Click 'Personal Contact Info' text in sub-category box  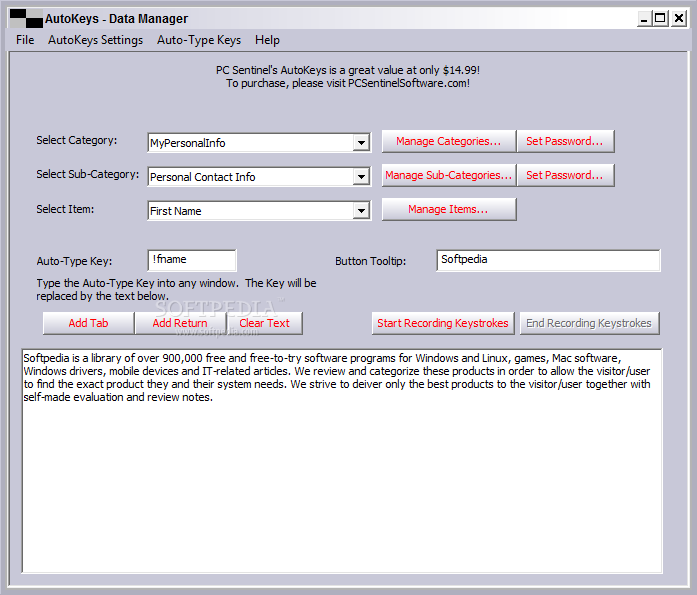203,177
